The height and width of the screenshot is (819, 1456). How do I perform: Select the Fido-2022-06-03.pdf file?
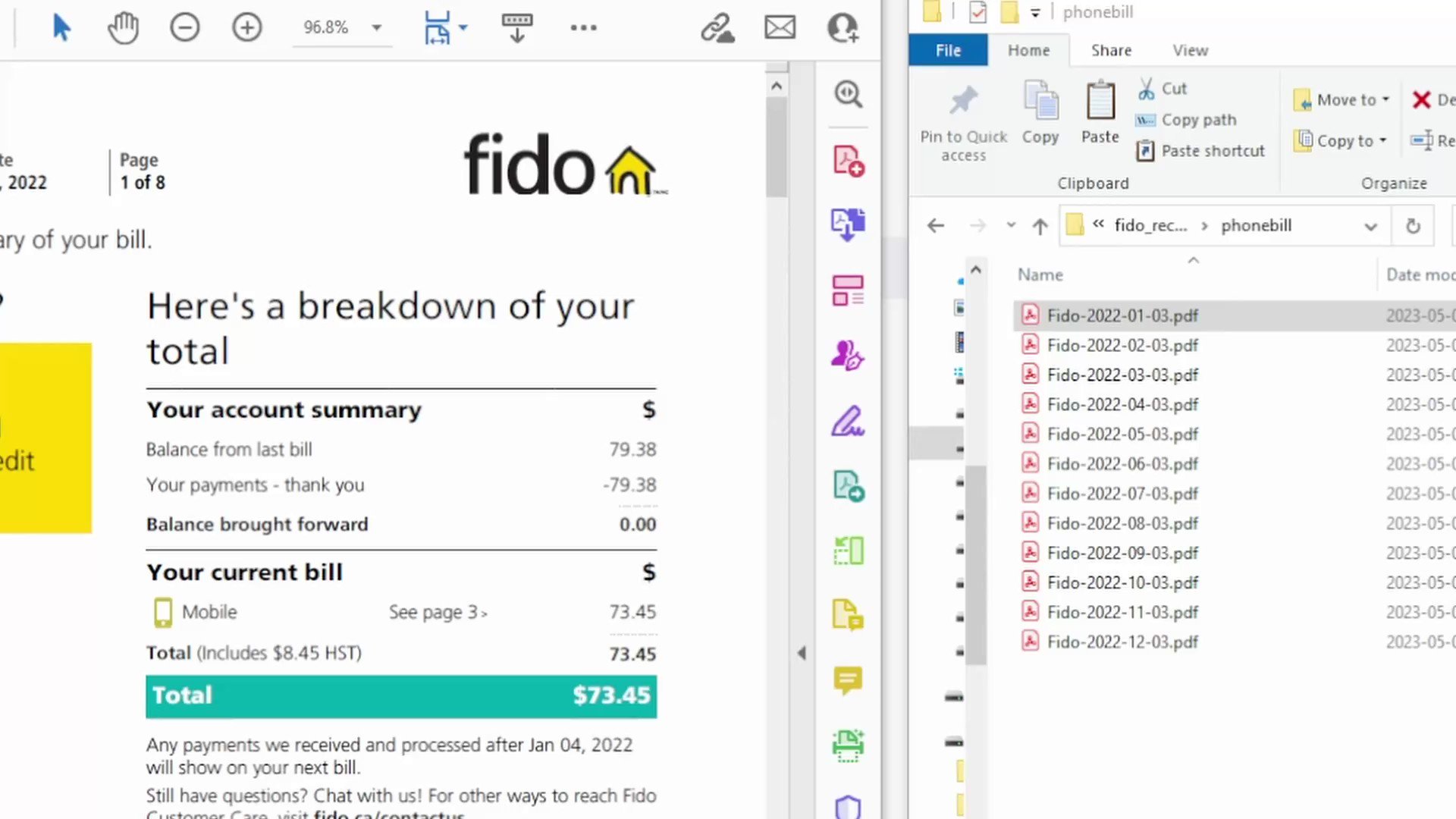1122,463
